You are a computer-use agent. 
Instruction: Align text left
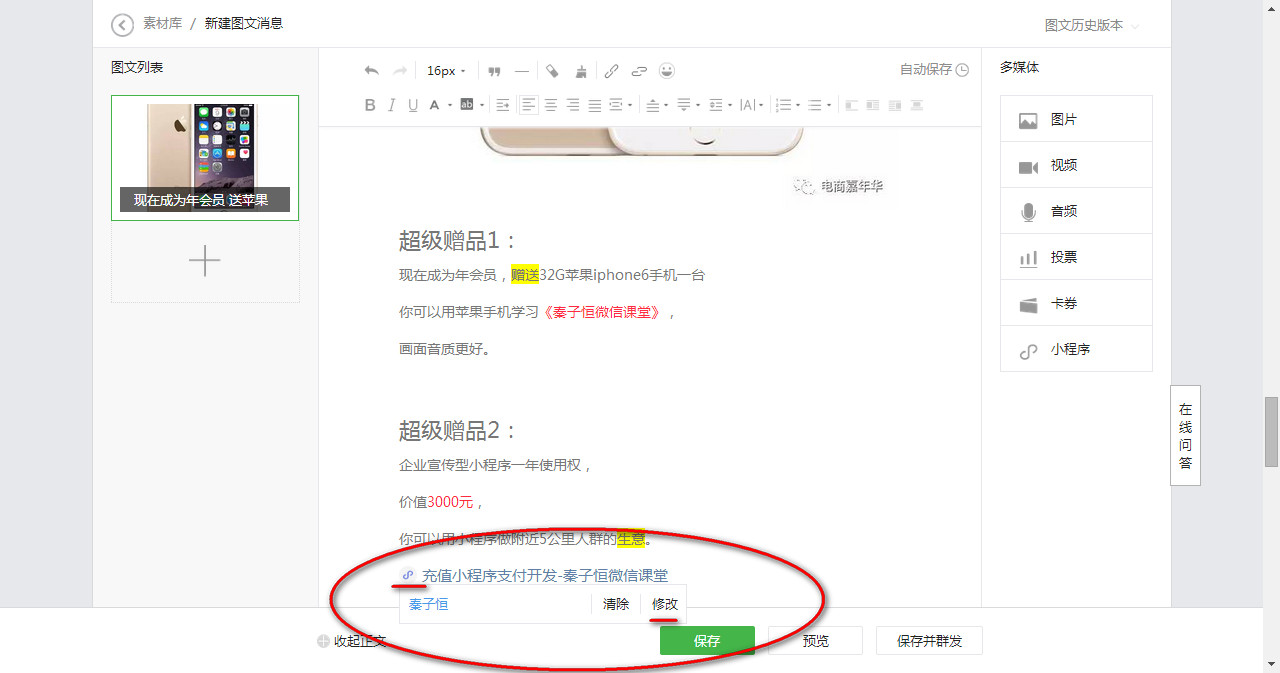pyautogui.click(x=528, y=105)
